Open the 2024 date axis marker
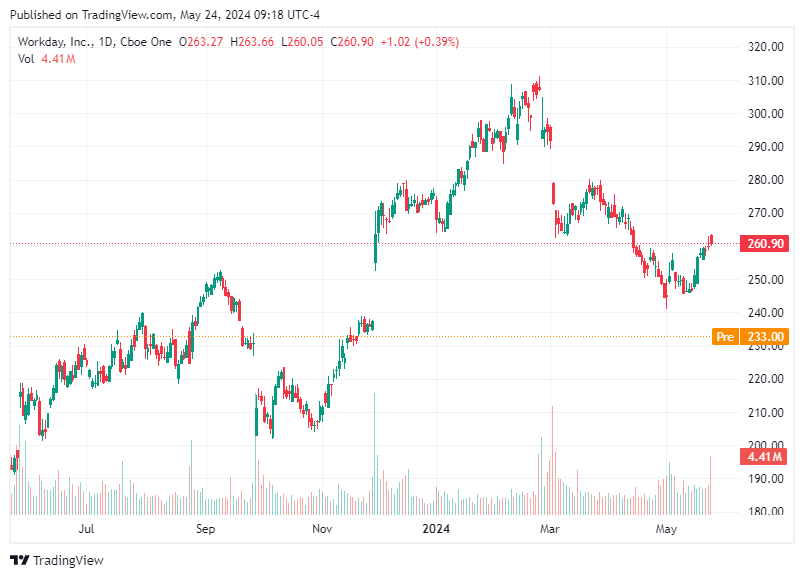The height and width of the screenshot is (578, 804). tap(438, 527)
